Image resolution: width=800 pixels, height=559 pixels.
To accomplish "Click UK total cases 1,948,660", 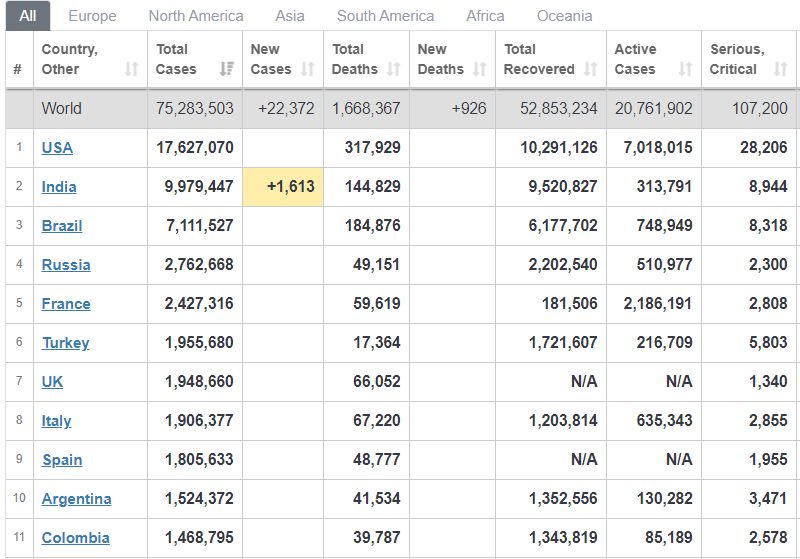I will [x=199, y=382].
